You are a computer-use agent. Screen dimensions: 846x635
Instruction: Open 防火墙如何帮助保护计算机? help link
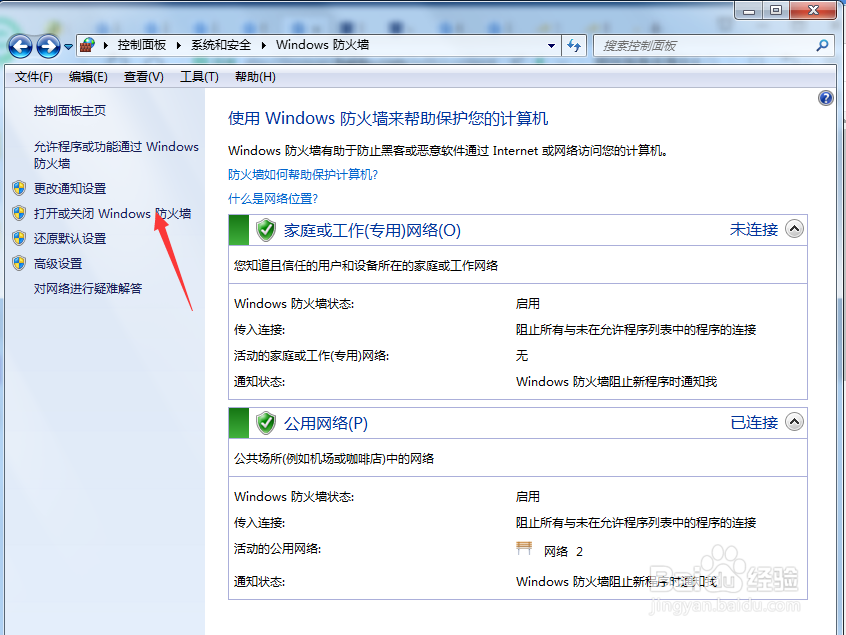[303, 175]
